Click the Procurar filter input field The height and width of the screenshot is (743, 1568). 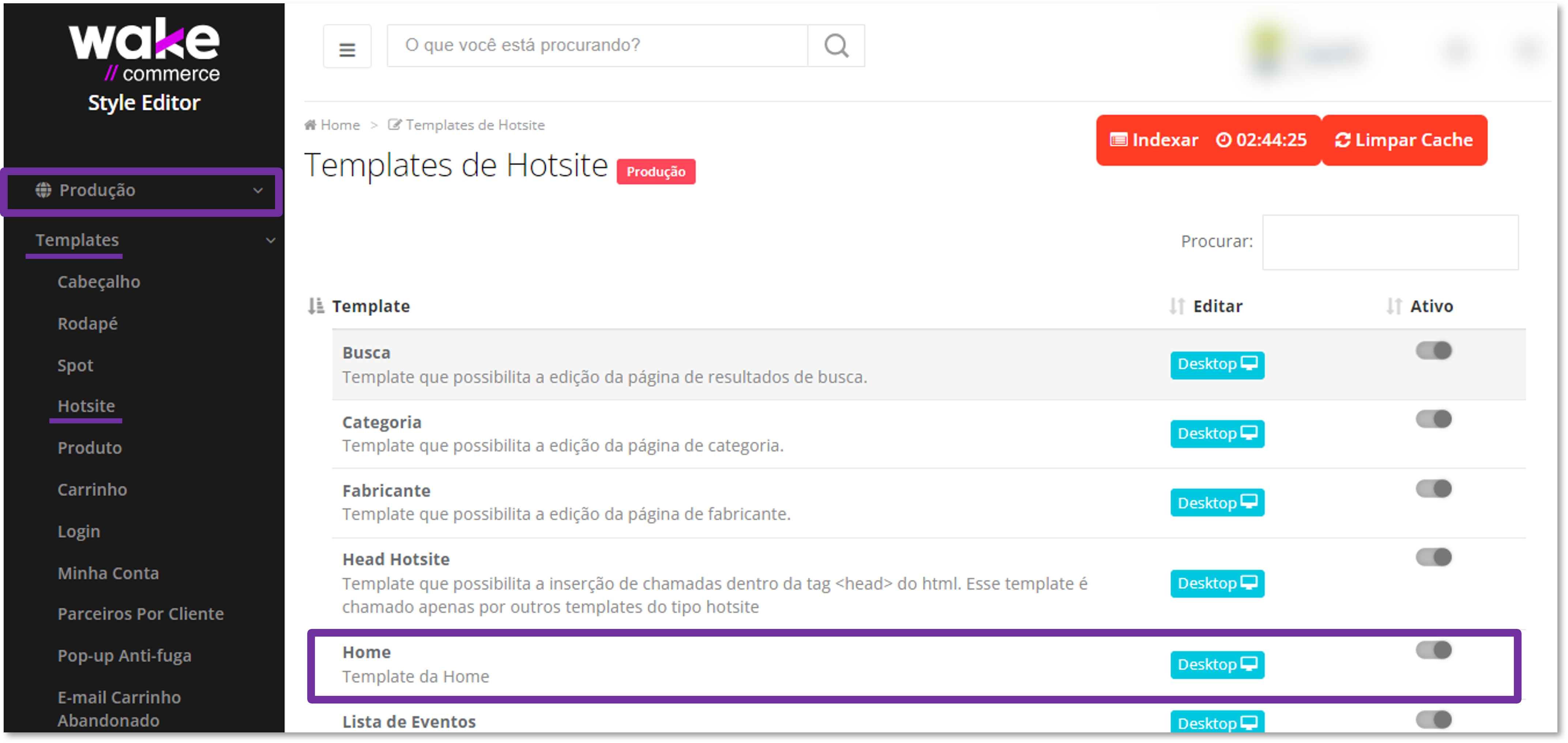1390,242
